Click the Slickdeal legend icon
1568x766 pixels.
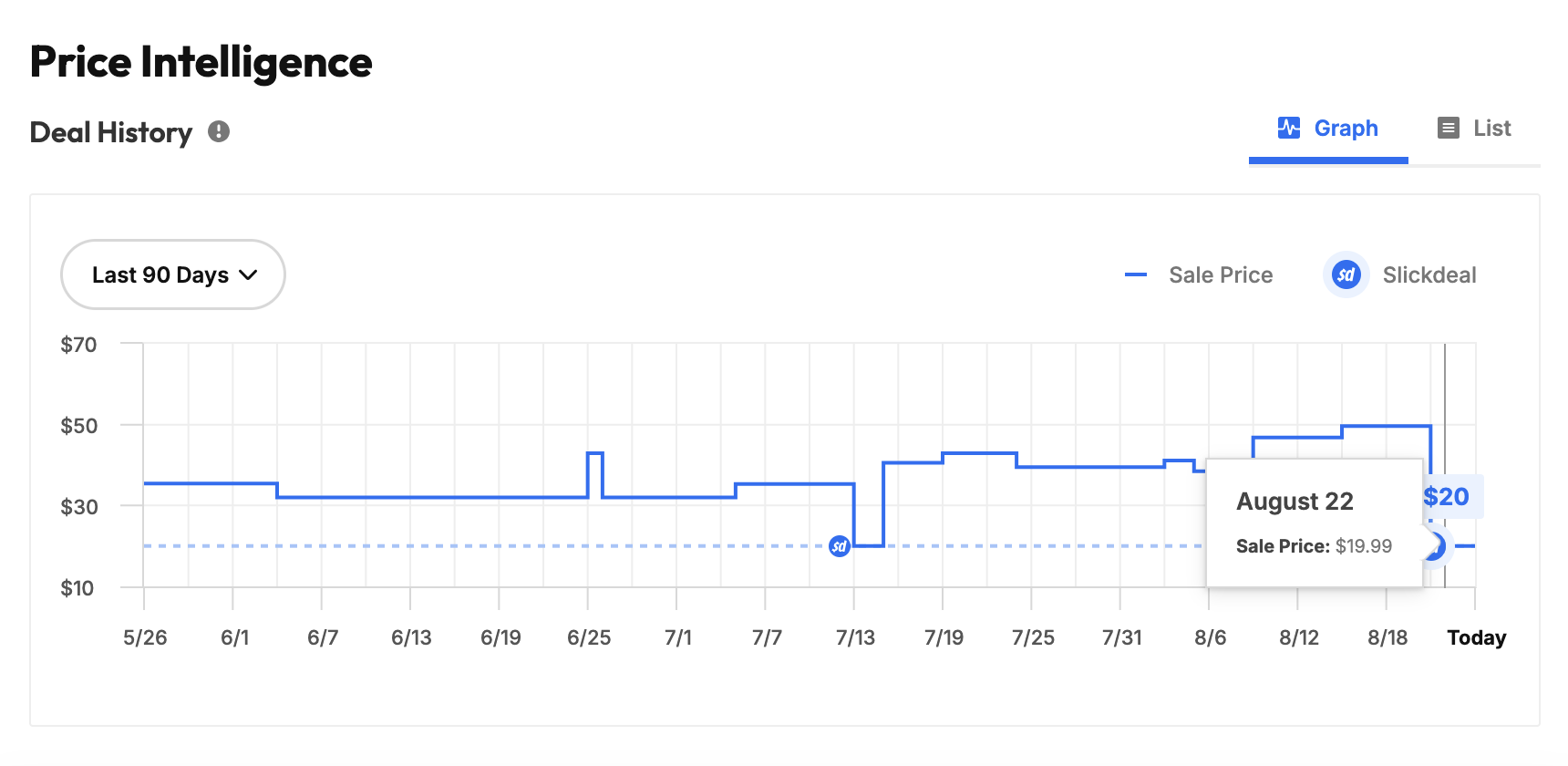tap(1346, 274)
